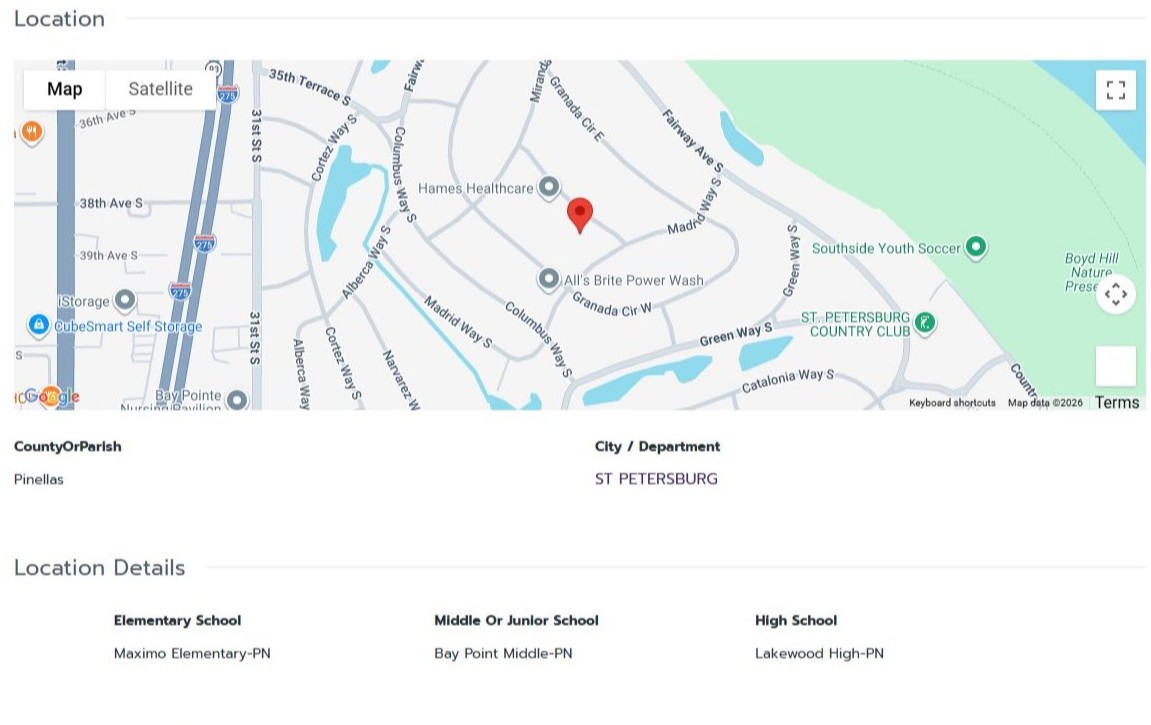
Task: Open the Keyboard shortcuts map link
Action: (952, 403)
